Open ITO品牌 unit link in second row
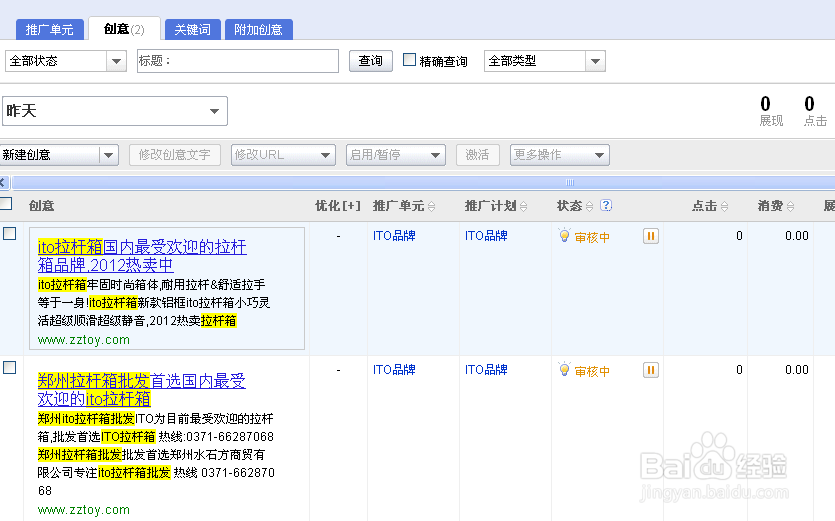835x521 pixels. click(x=394, y=369)
